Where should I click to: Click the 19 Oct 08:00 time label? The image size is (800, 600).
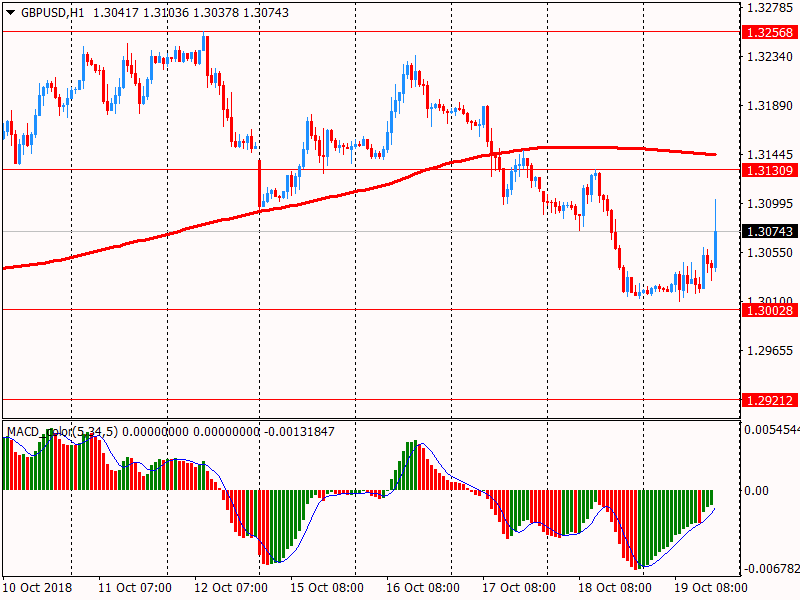coord(711,588)
